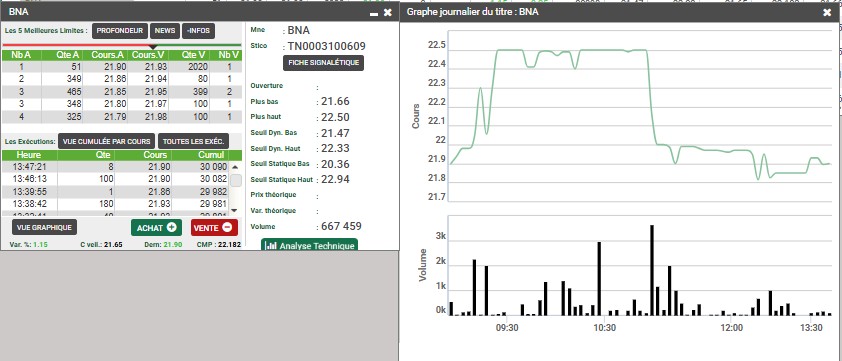Click the executions list up arrow
This screenshot has height=361, width=842.
235,167
